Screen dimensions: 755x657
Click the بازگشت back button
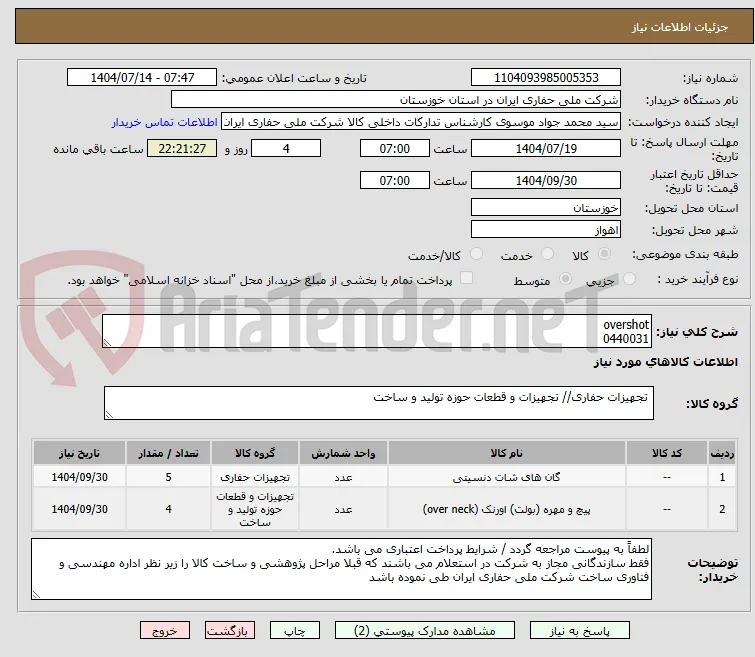[230, 631]
